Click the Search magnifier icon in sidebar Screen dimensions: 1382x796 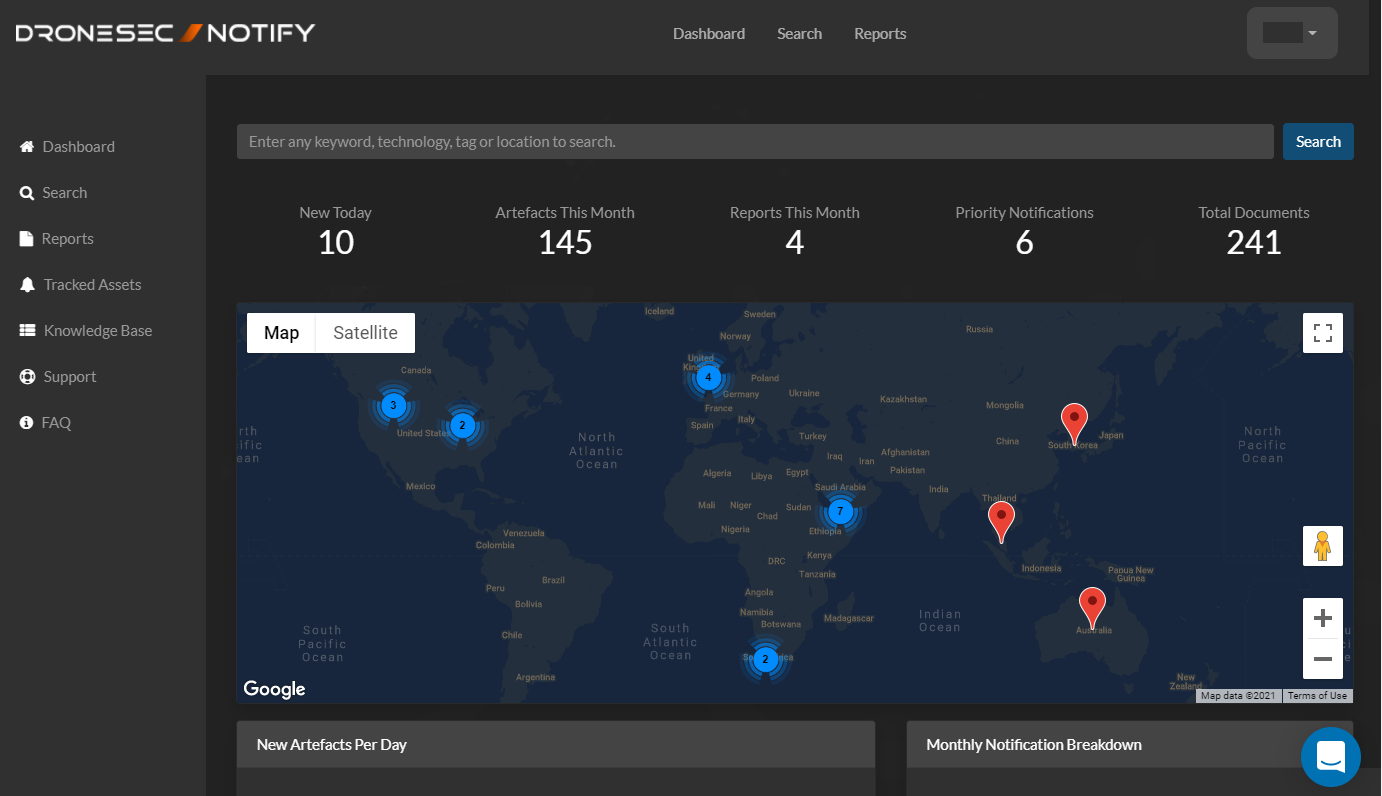[27, 193]
